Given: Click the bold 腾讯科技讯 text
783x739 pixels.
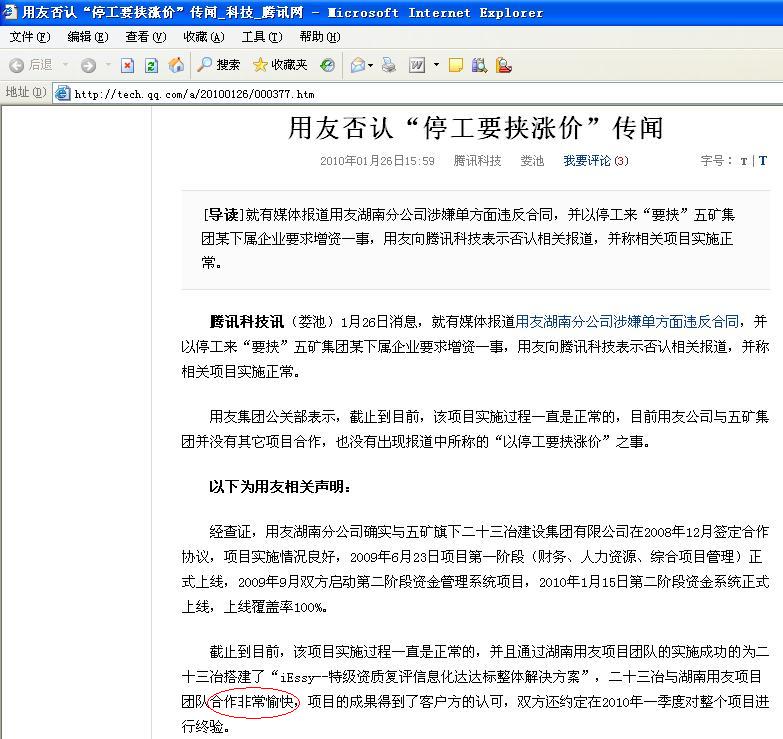Looking at the screenshot, I should click(246, 322).
